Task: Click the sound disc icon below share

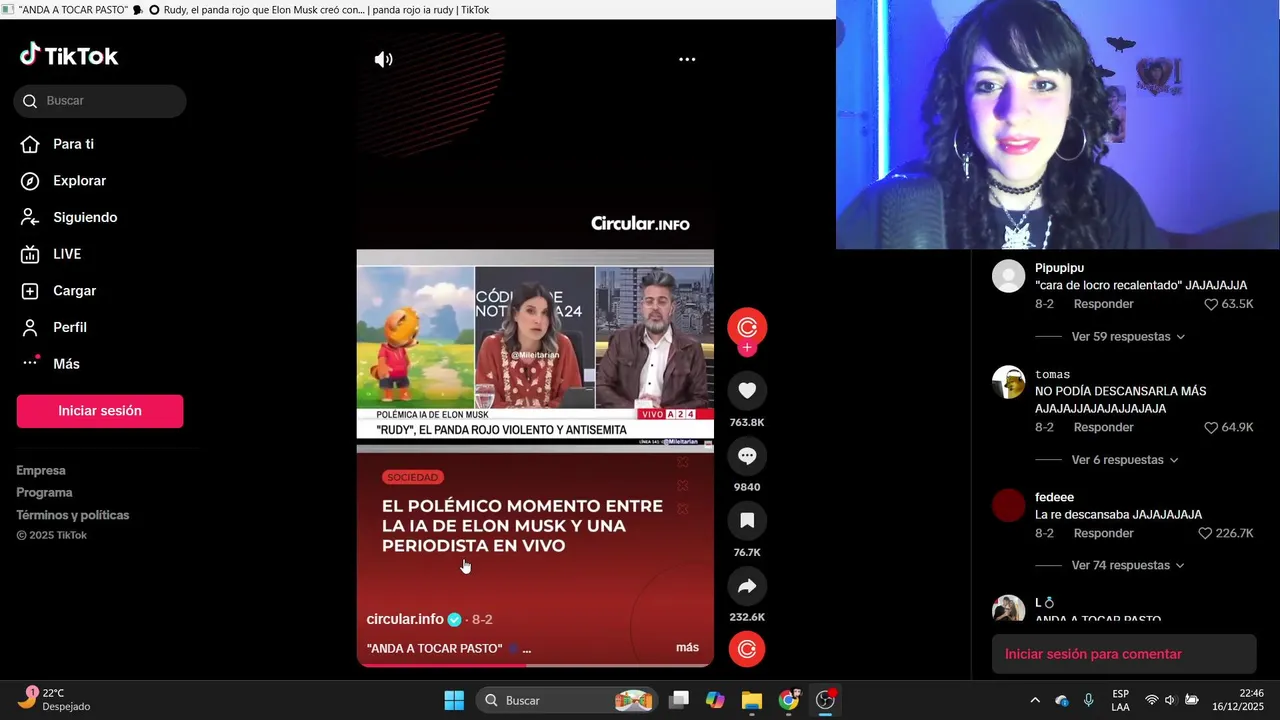Action: 747,649
